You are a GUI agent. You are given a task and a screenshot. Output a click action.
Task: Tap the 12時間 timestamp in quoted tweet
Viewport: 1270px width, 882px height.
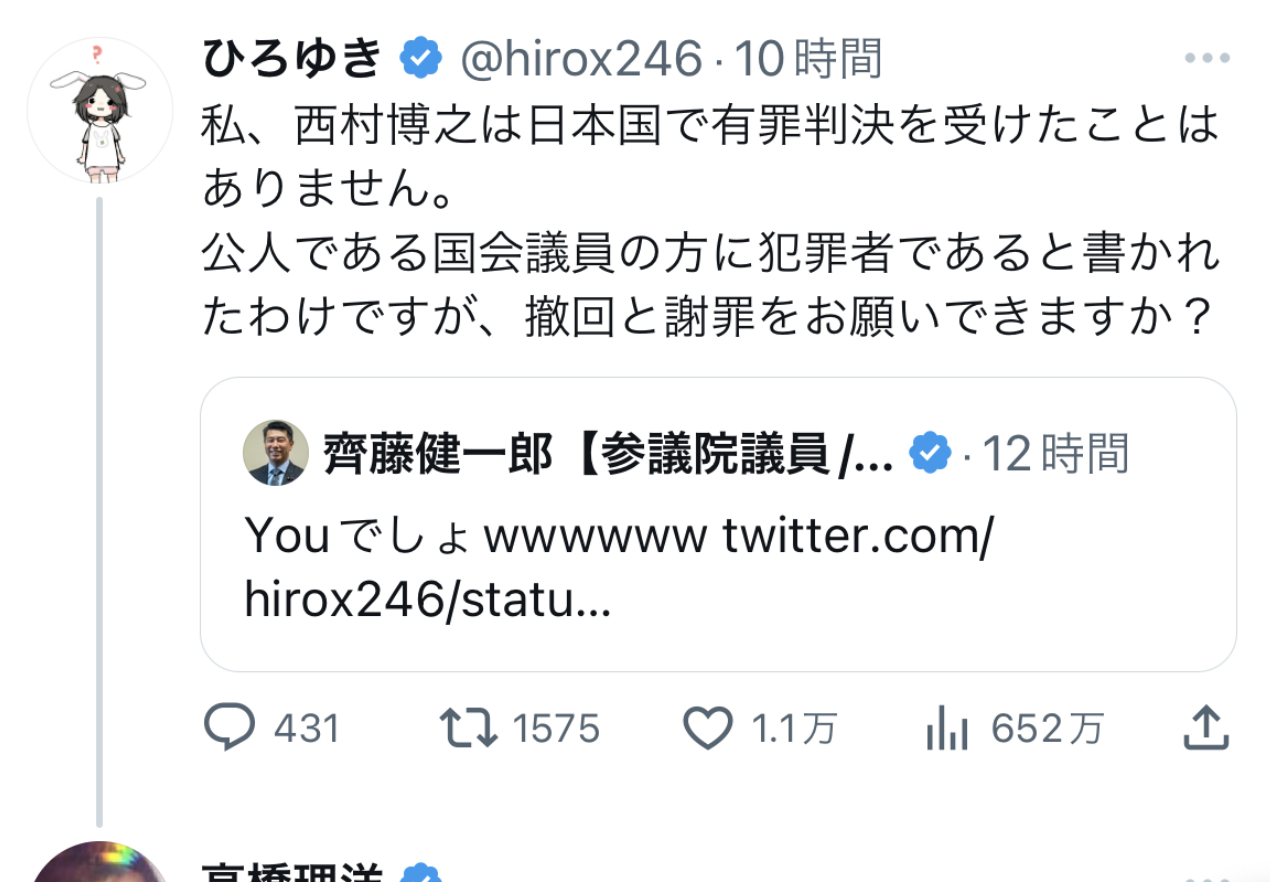click(x=1056, y=454)
